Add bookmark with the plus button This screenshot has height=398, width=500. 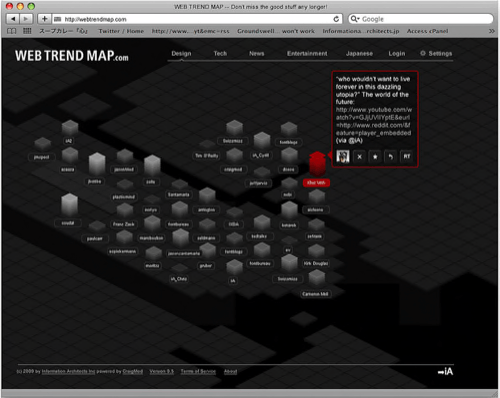coord(44,19)
